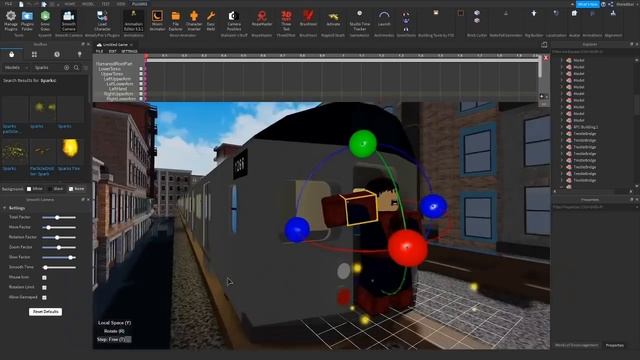Activate the RopeMaster plugin
This screenshot has width=640, height=360.
tap(262, 19)
